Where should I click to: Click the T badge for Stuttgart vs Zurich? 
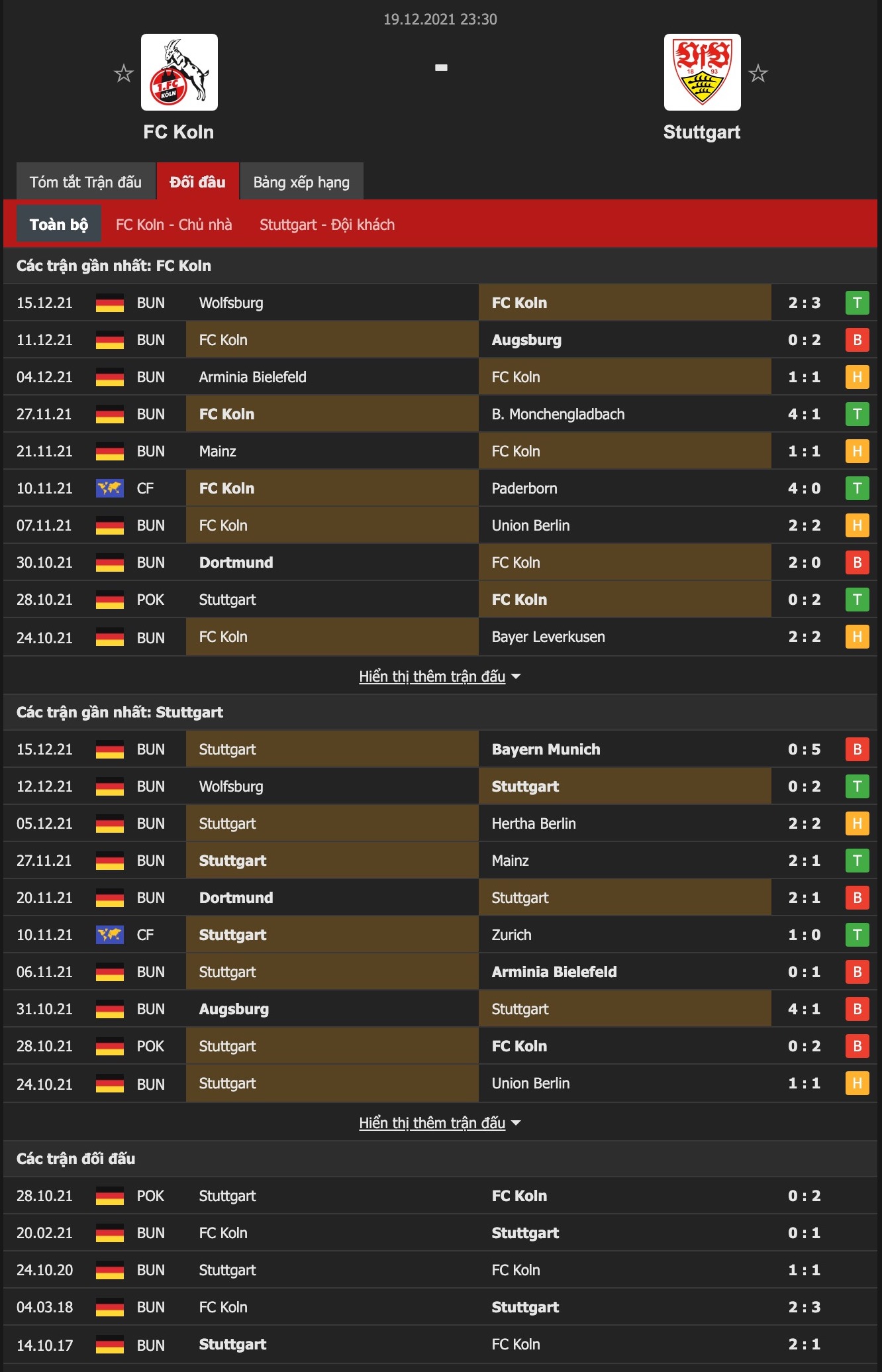(857, 935)
